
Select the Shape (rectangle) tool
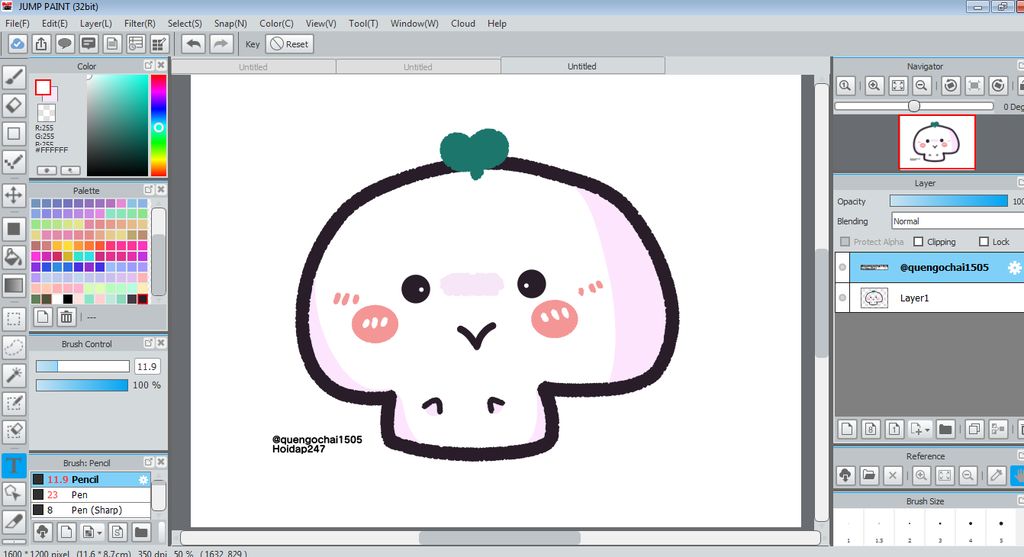[14, 134]
